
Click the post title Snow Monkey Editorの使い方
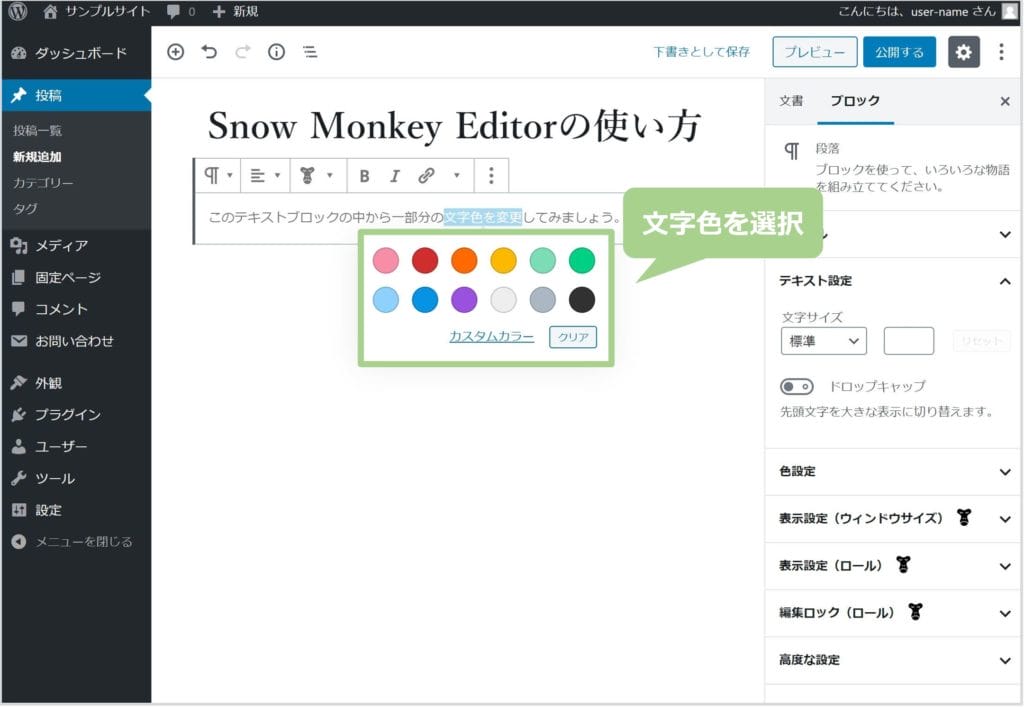tap(454, 125)
